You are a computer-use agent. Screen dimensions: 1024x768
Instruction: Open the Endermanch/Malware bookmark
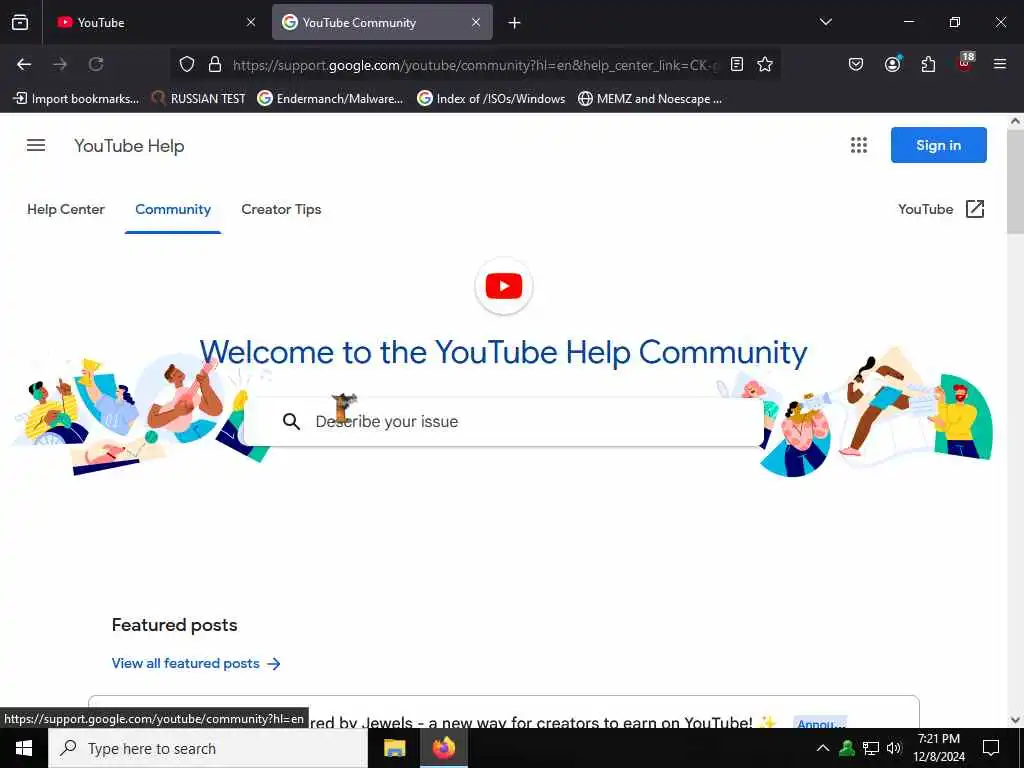(x=330, y=99)
